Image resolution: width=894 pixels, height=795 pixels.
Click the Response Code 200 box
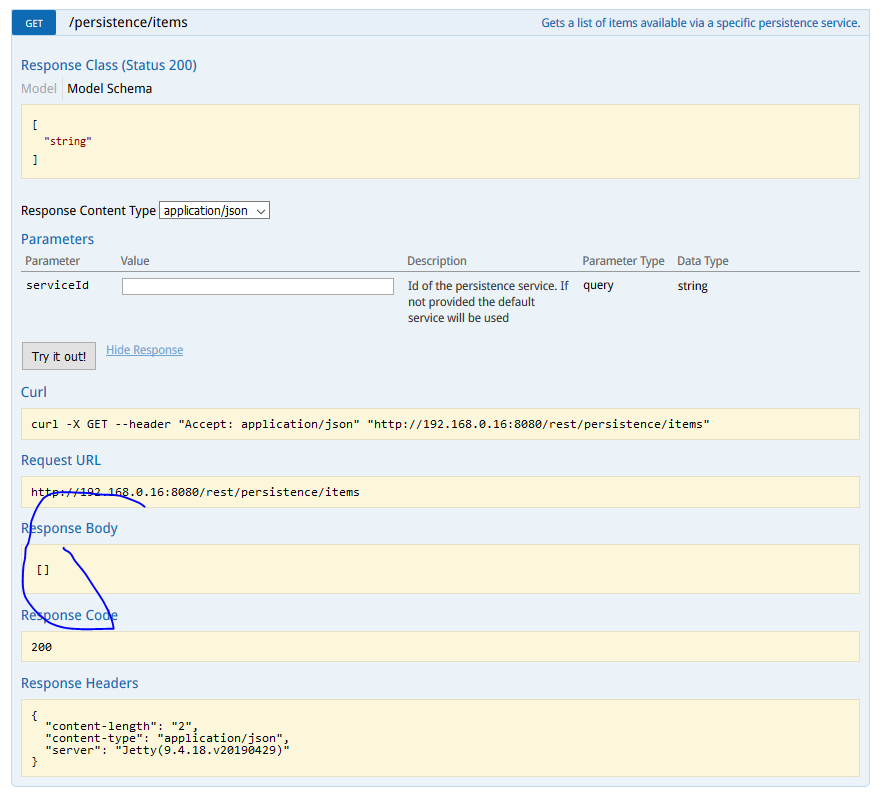pos(440,647)
